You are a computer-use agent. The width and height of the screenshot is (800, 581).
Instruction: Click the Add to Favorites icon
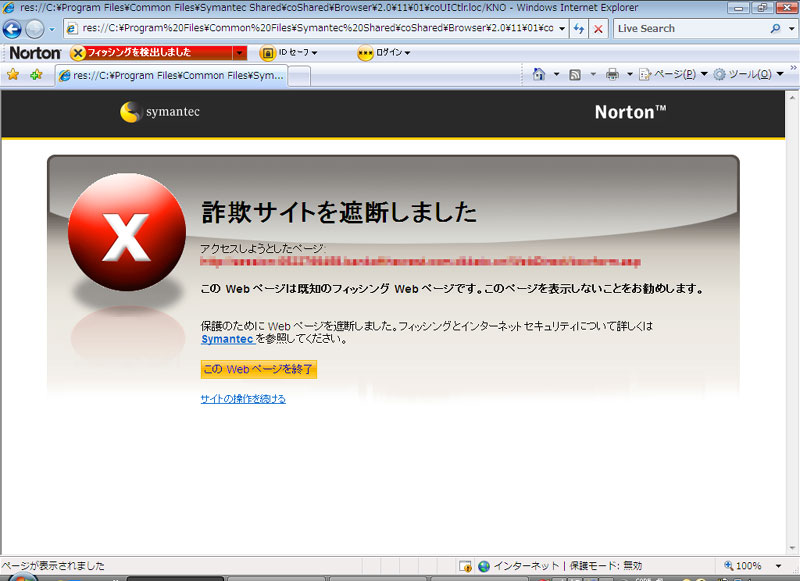pos(36,75)
